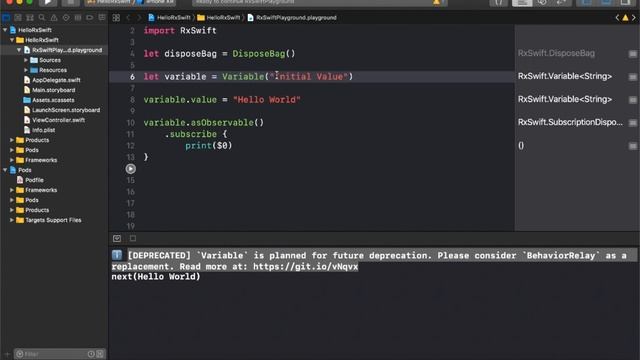Open the Debug navigator tab

click(x=78, y=18)
